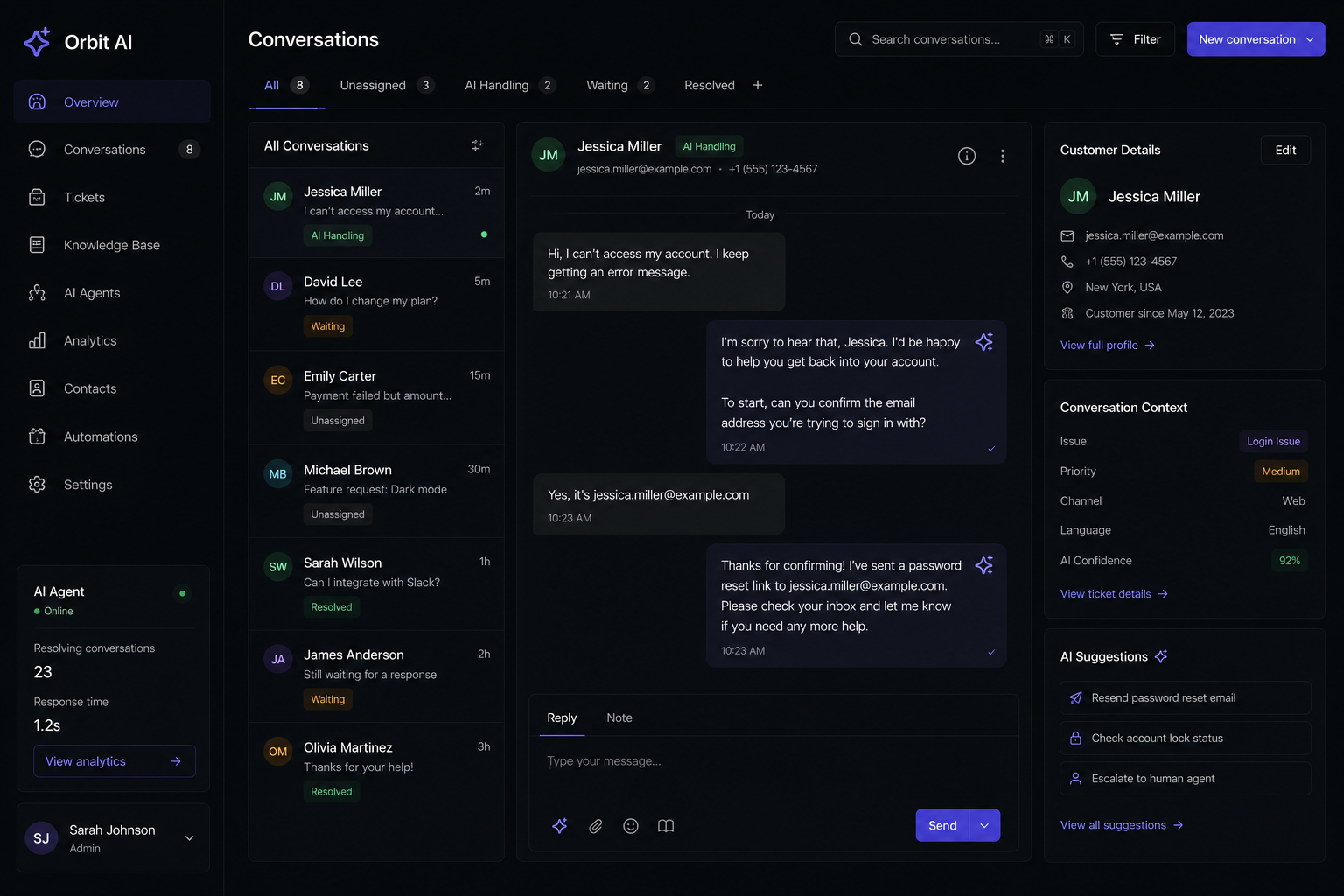Open the emoji picker icon
Image resolution: width=1344 pixels, height=896 pixels.
[x=631, y=826]
